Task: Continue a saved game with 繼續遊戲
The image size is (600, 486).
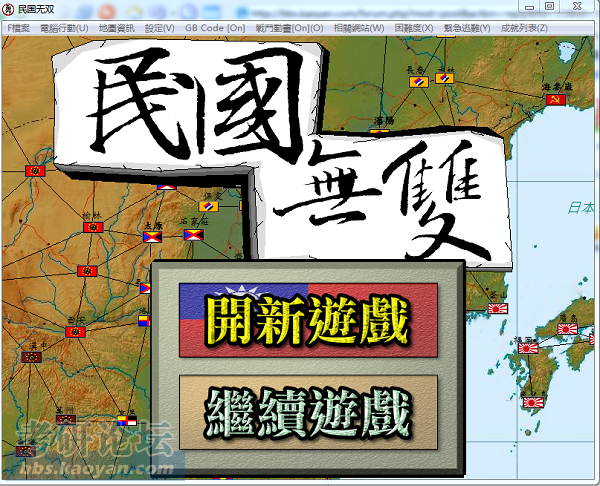Action: click(x=308, y=412)
